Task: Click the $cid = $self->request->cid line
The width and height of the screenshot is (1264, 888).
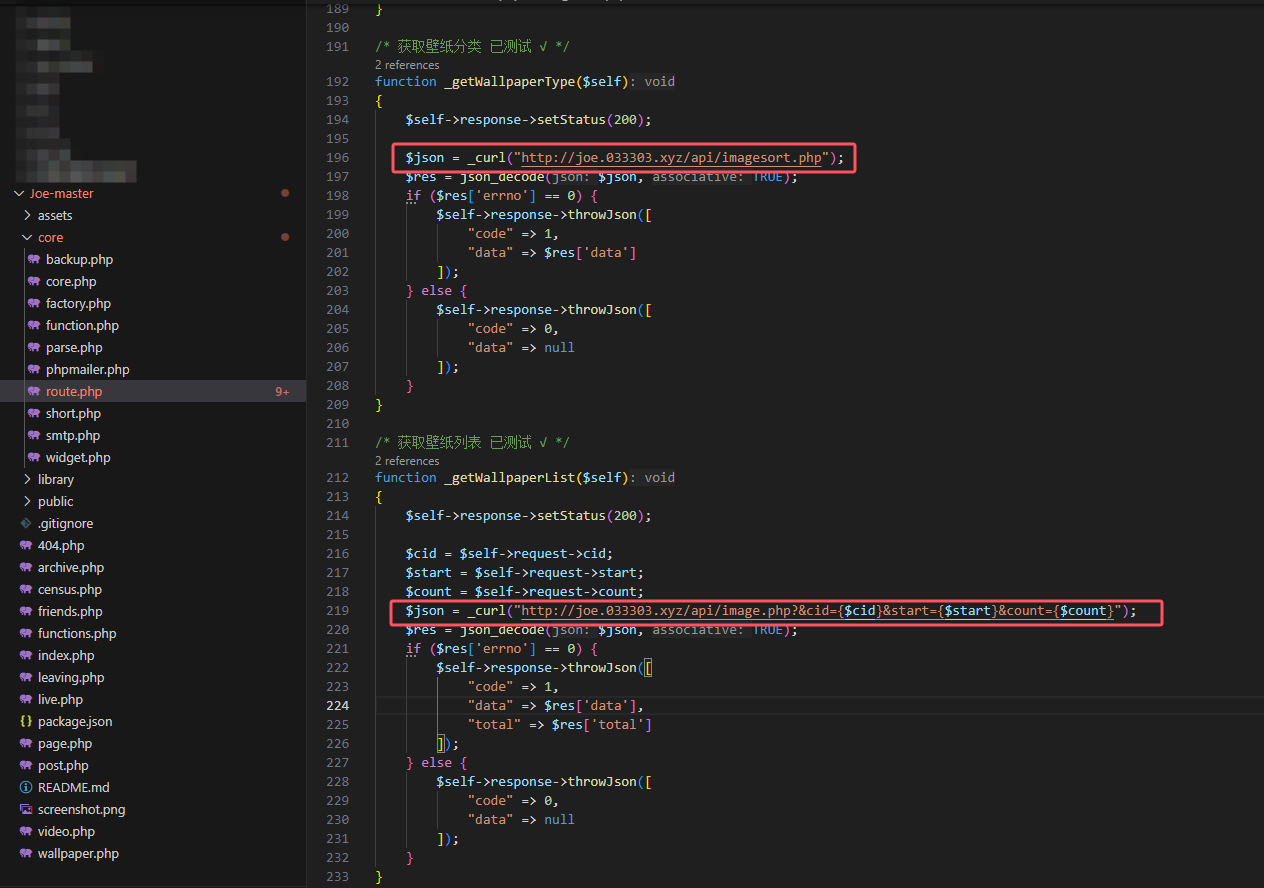Action: point(508,553)
